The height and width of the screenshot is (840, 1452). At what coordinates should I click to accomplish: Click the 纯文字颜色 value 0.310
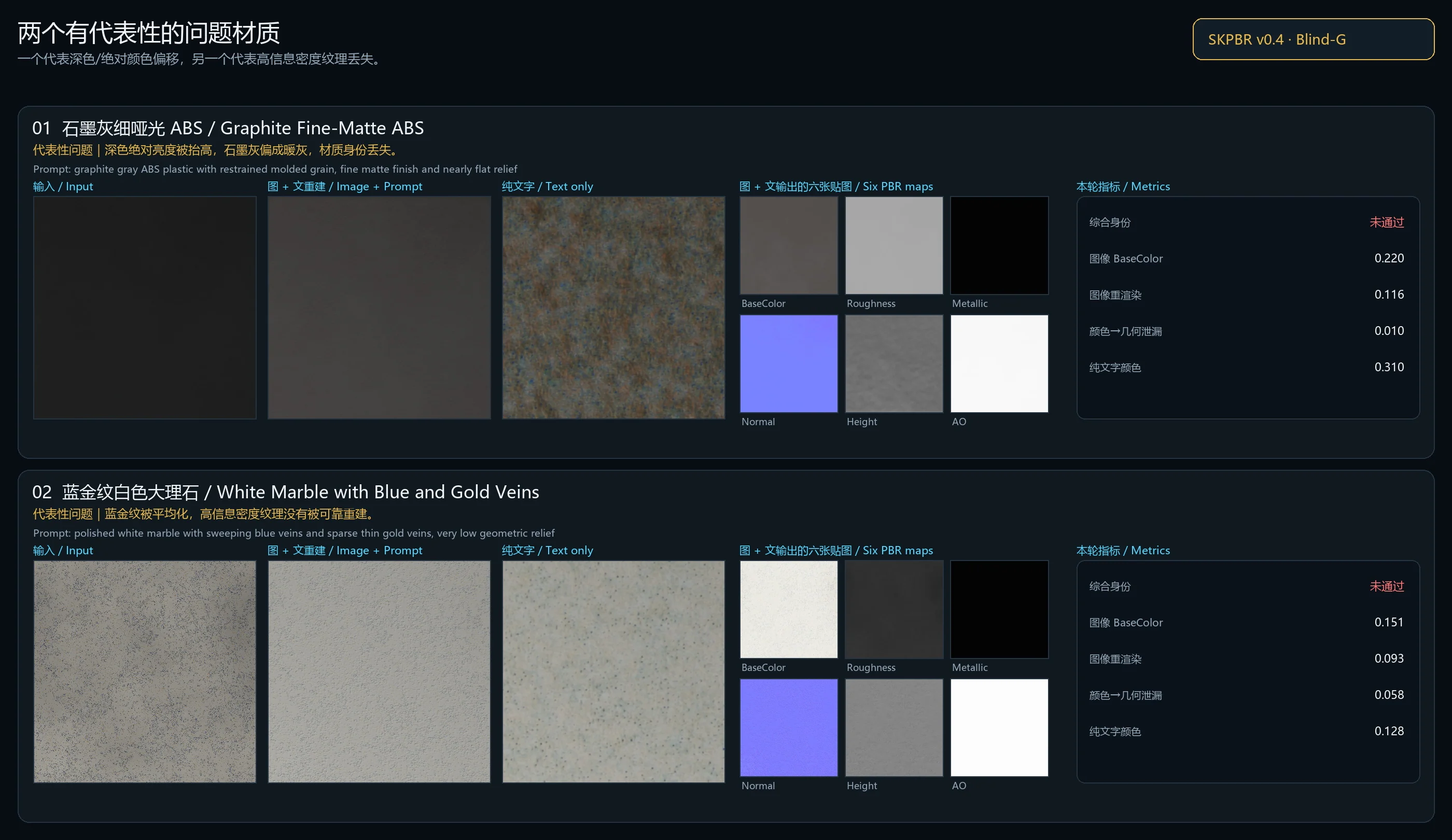[1389, 367]
